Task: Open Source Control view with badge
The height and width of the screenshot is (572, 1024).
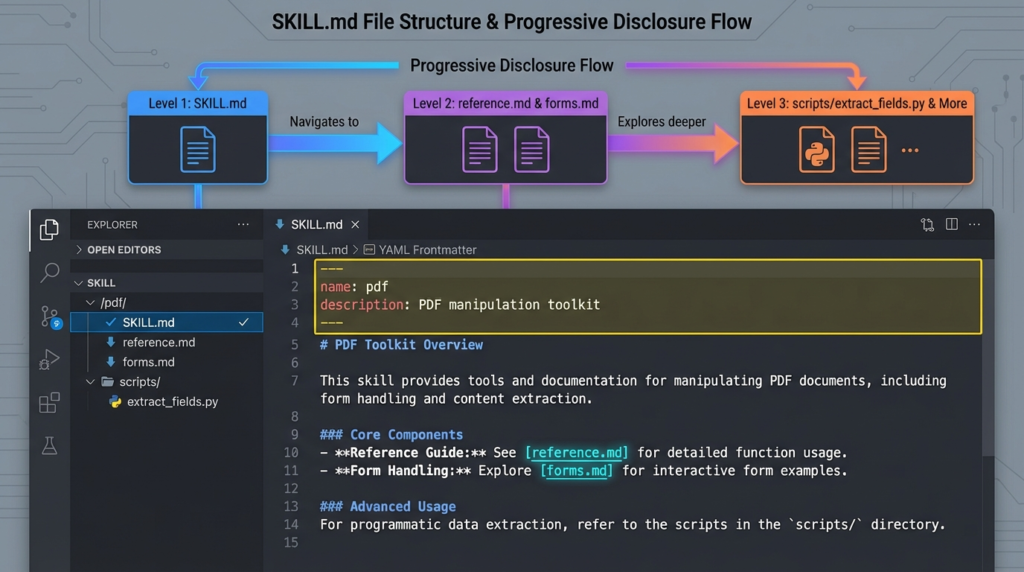Action: (49, 317)
